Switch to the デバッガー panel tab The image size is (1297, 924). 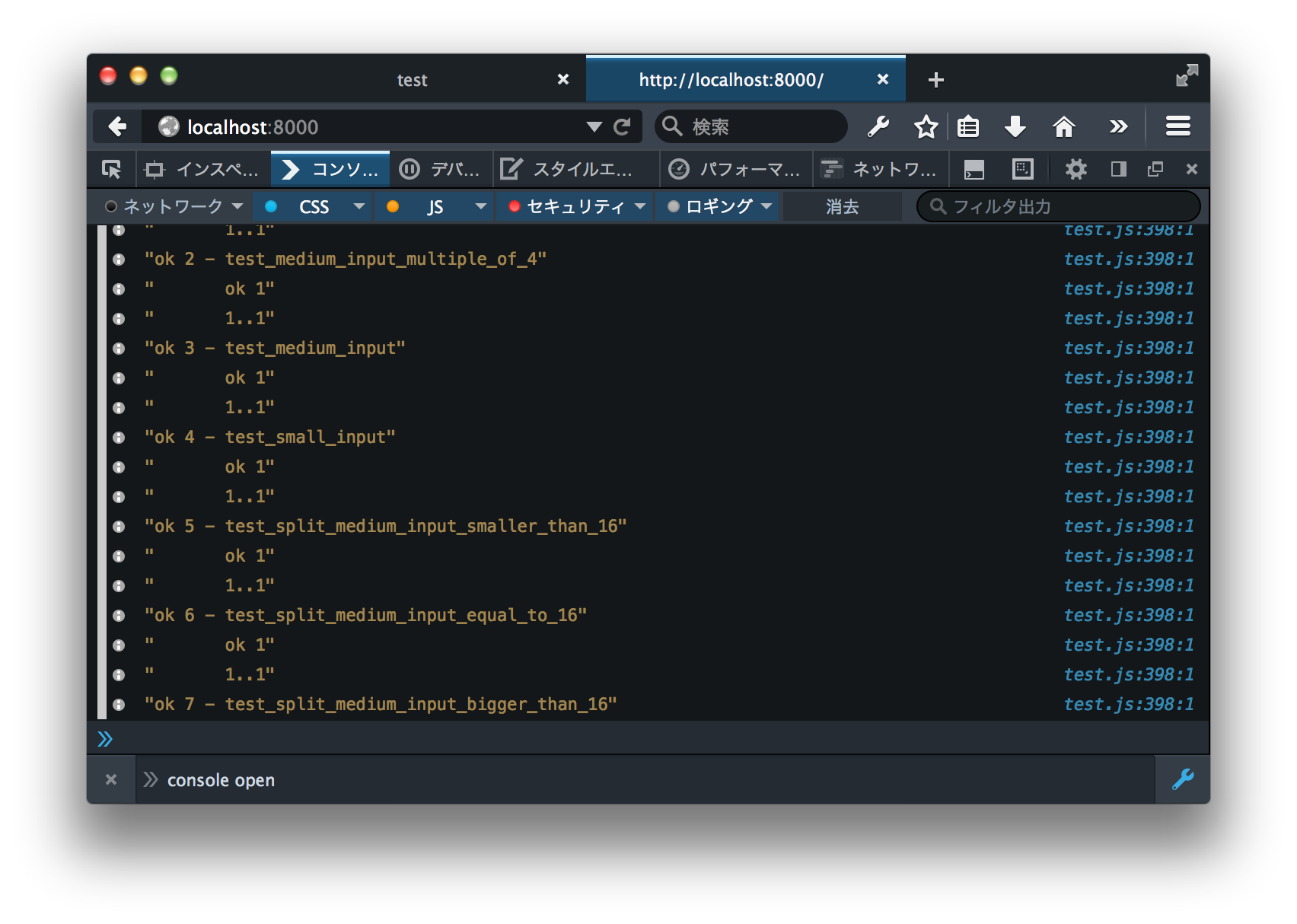440,169
